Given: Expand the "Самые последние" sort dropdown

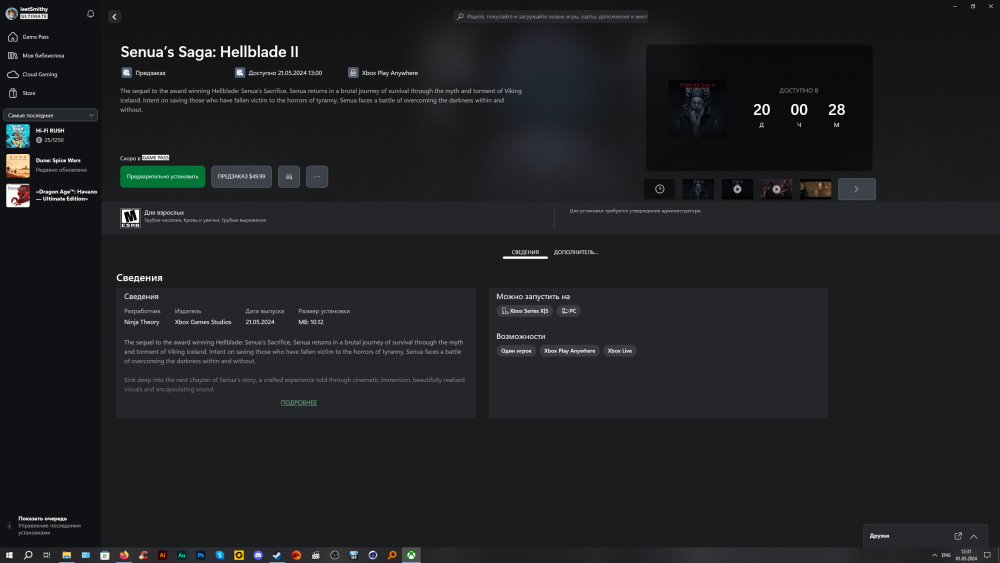Looking at the screenshot, I should click(x=50, y=115).
